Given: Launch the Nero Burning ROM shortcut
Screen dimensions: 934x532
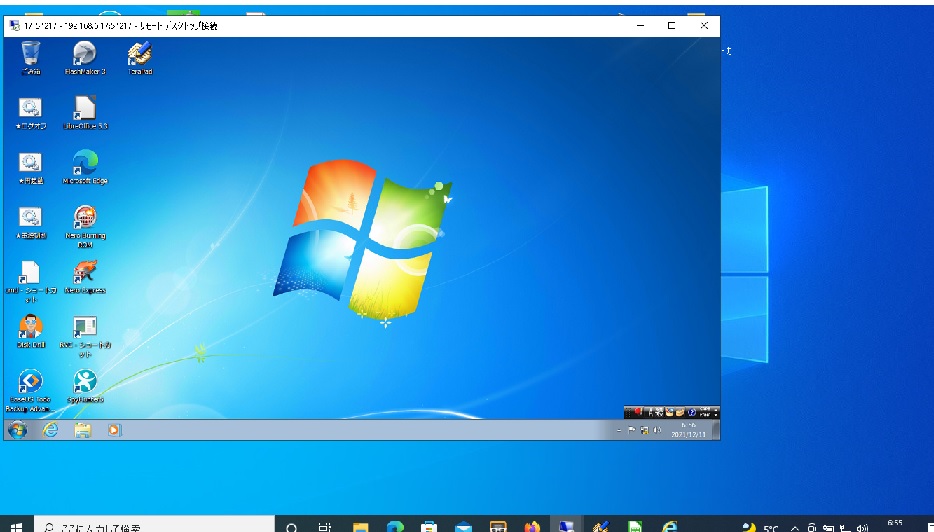Looking at the screenshot, I should [x=85, y=226].
